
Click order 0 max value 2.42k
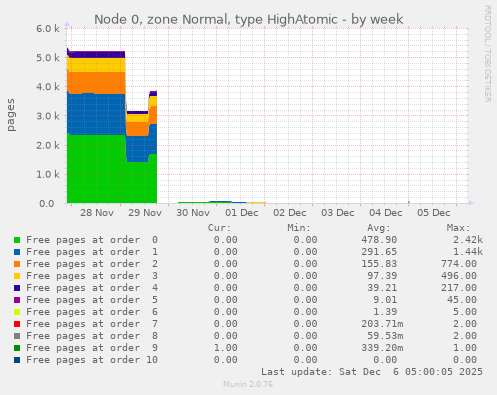[468, 240]
